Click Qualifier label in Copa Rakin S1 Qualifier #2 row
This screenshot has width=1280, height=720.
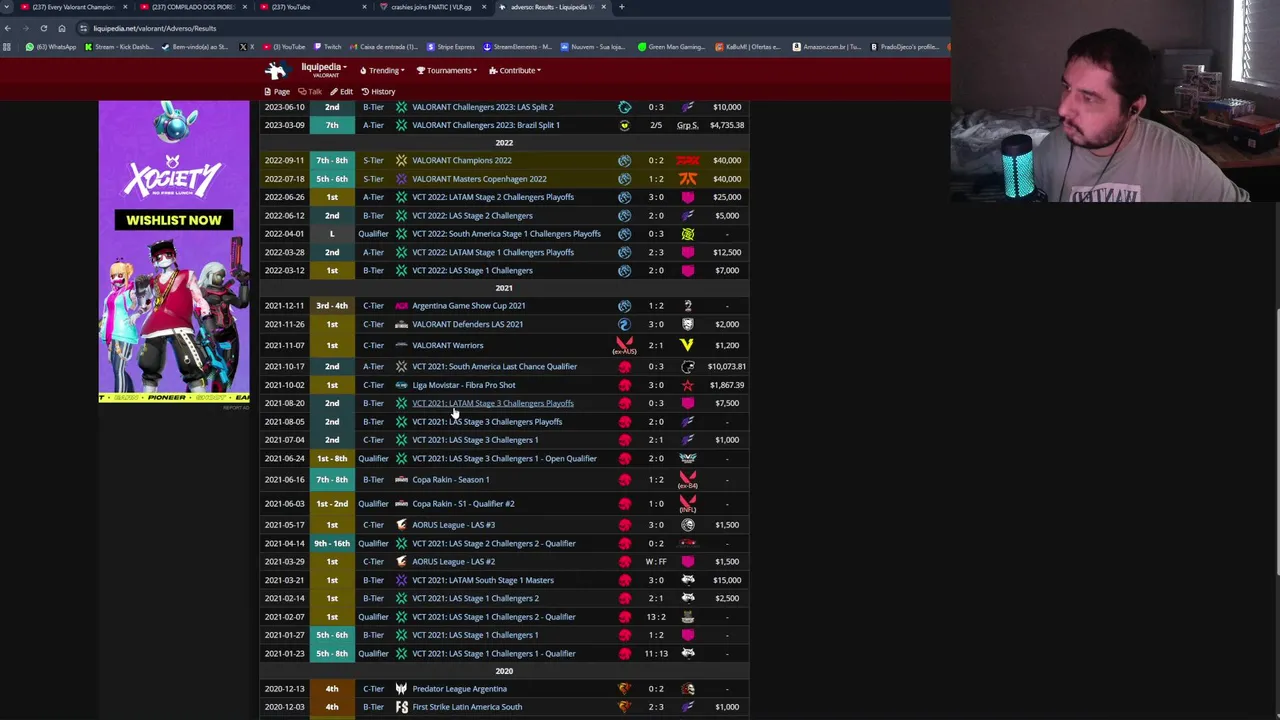pos(373,504)
